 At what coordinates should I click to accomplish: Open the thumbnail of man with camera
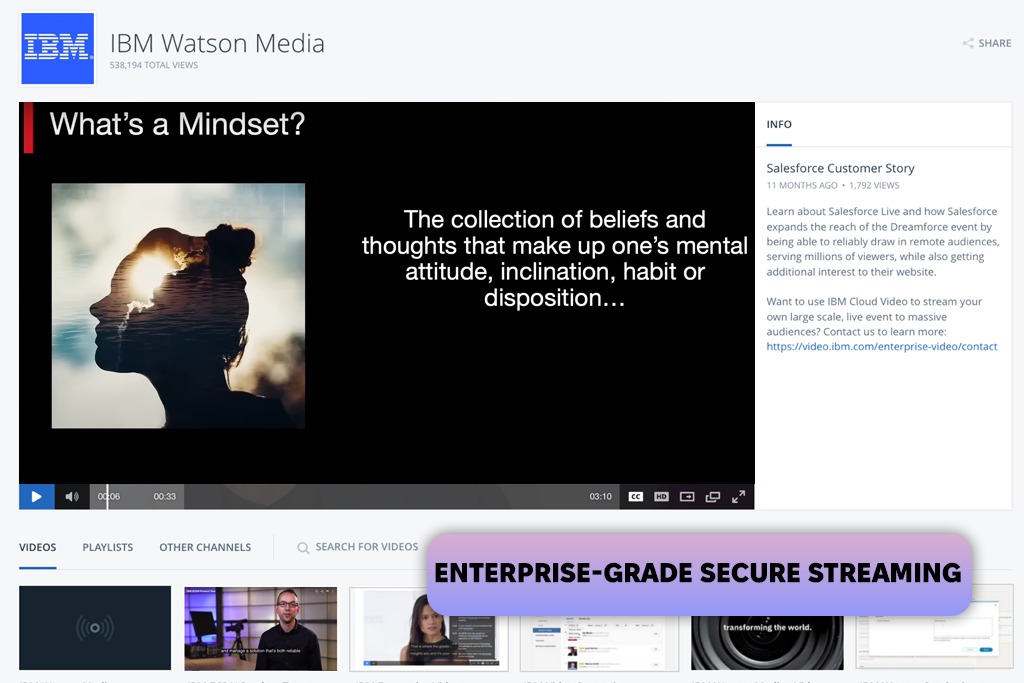[x=261, y=629]
